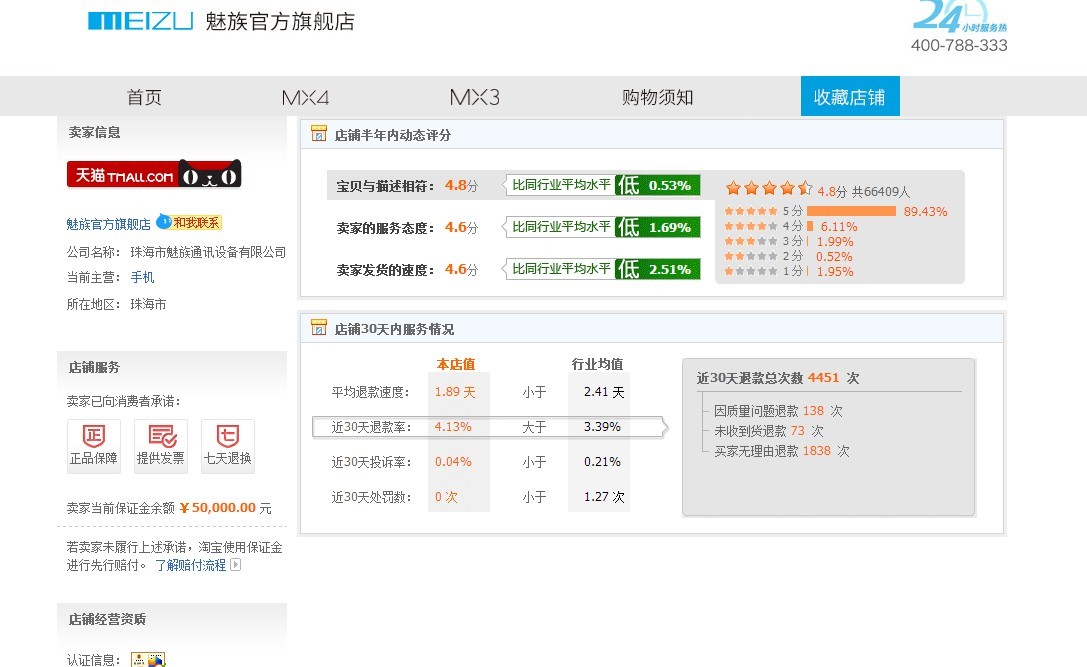Click the 买家无理由退款 1838 entry
Image resolution: width=1087 pixels, height=667 pixels.
781,451
